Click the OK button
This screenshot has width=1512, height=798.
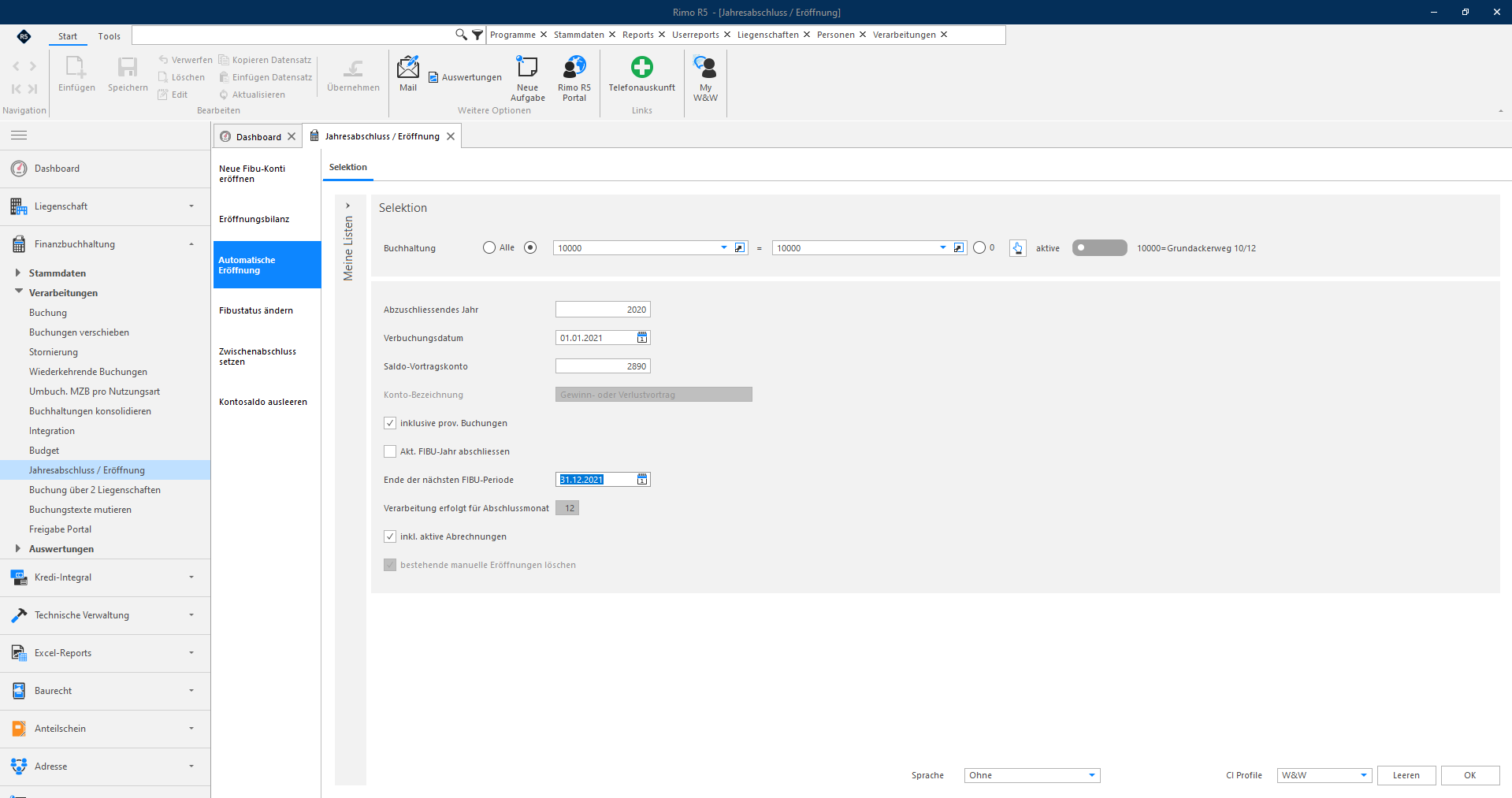tap(1470, 775)
